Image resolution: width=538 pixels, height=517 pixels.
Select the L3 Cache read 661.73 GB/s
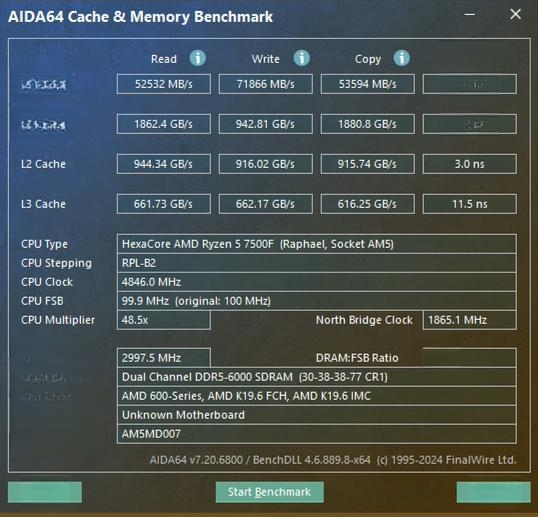coord(164,204)
